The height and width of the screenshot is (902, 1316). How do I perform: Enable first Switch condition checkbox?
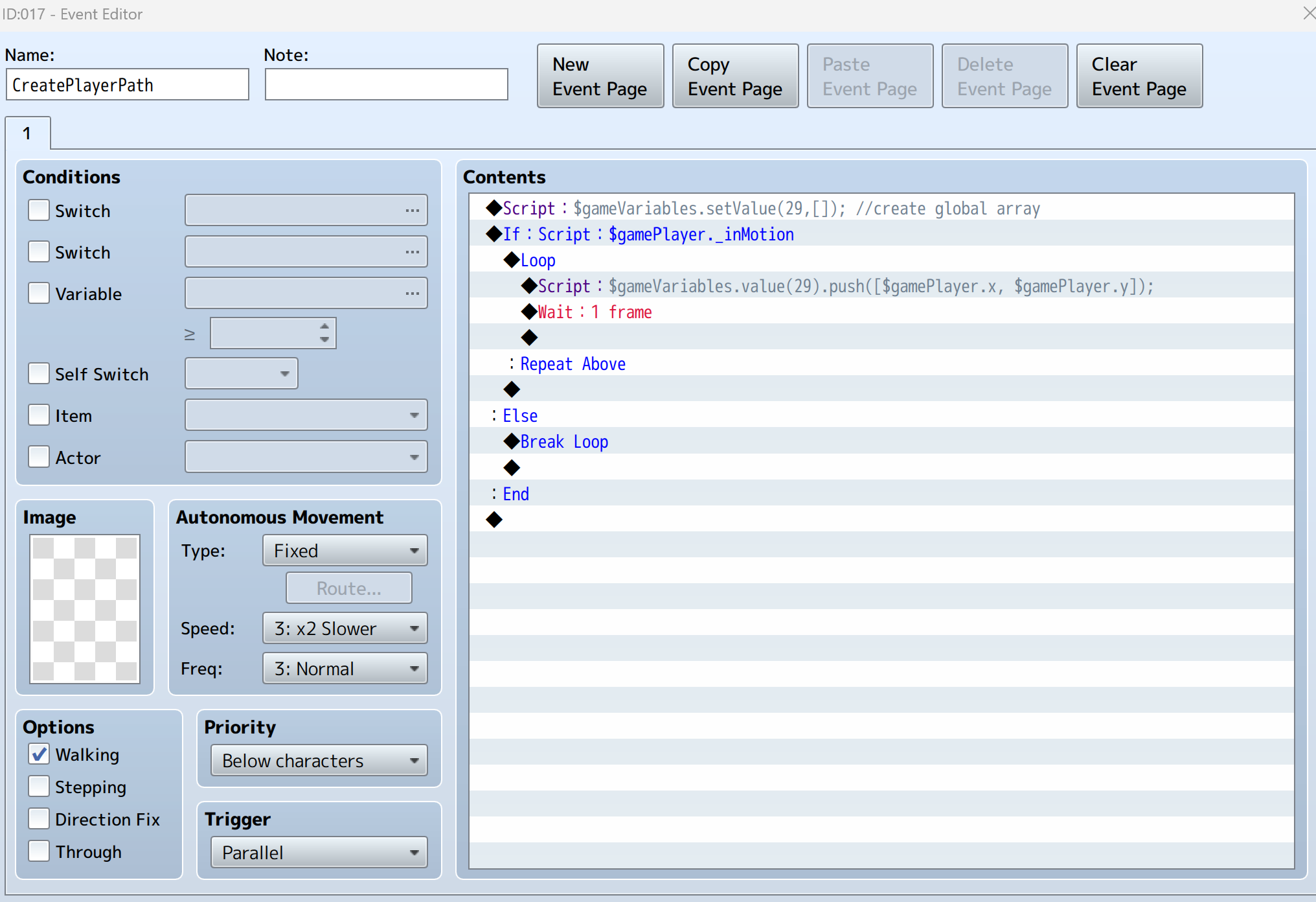coord(39,211)
